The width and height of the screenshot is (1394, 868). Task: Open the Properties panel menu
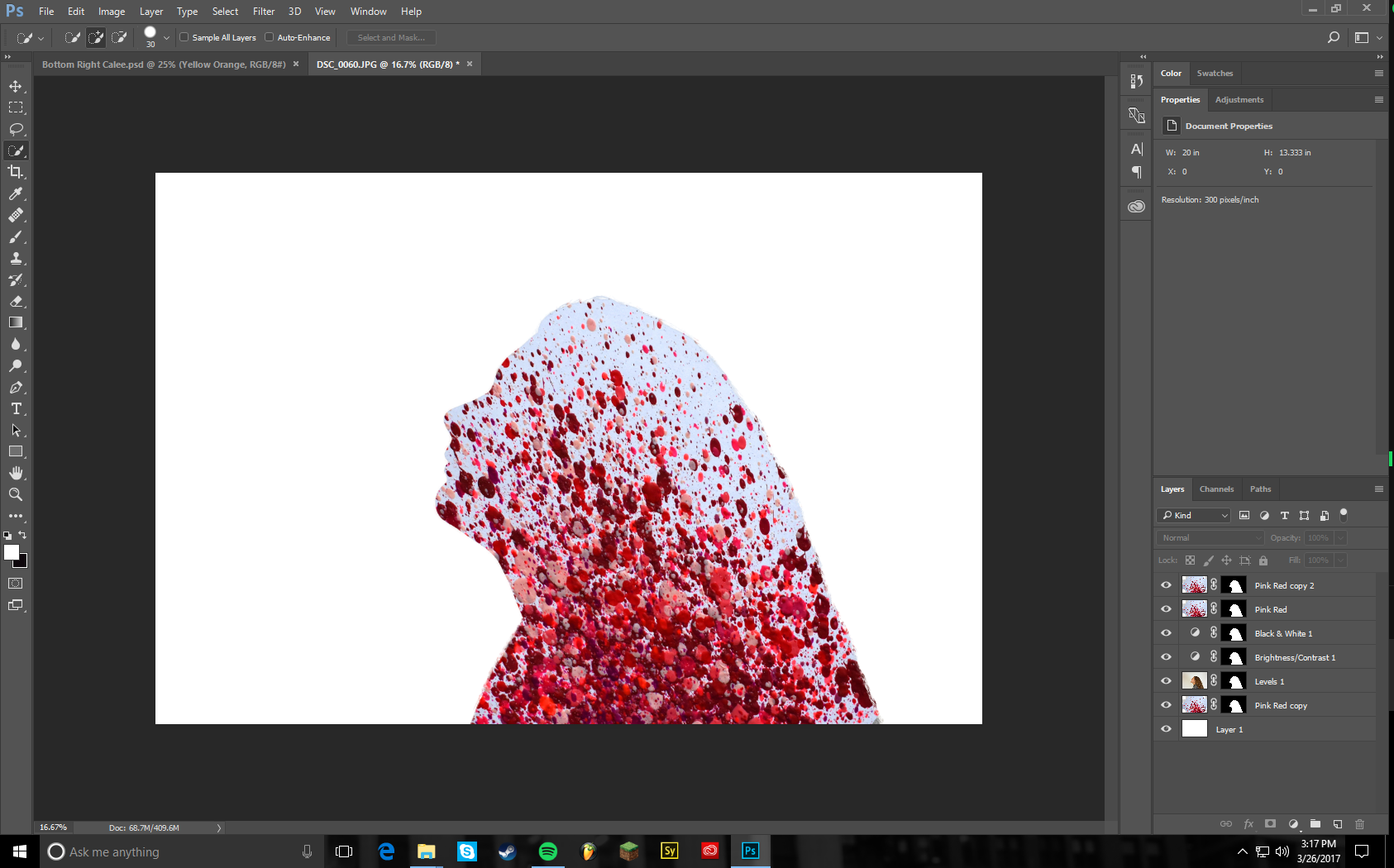click(1378, 100)
